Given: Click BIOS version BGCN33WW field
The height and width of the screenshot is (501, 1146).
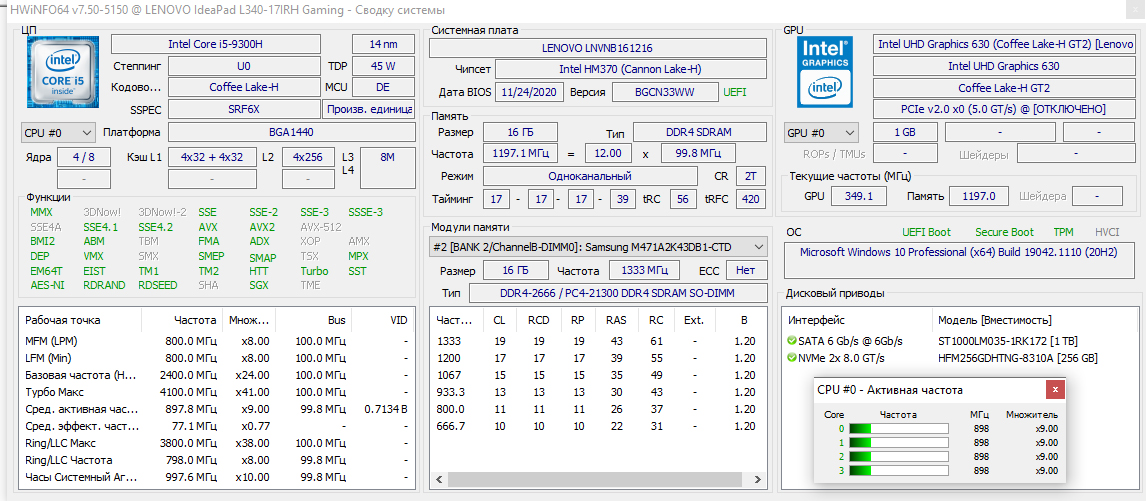Looking at the screenshot, I should click(664, 92).
